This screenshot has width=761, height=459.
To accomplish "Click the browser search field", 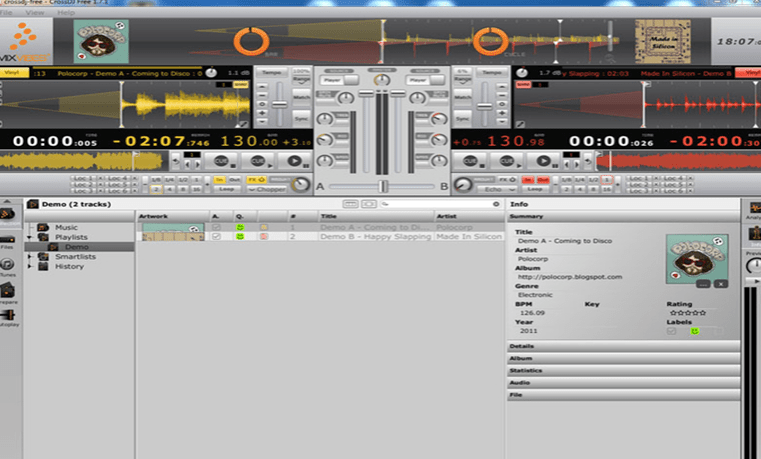I will [x=440, y=204].
